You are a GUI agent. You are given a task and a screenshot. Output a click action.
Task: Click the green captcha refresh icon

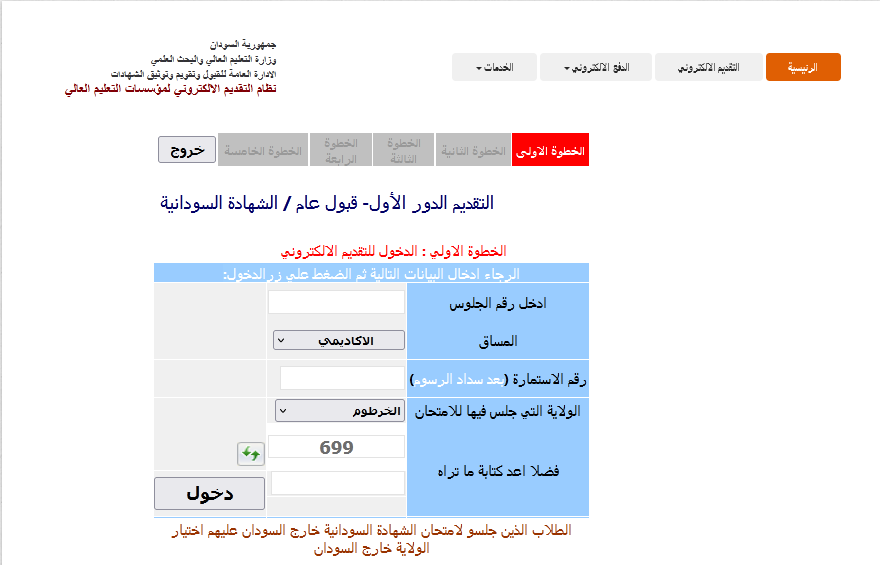click(251, 453)
